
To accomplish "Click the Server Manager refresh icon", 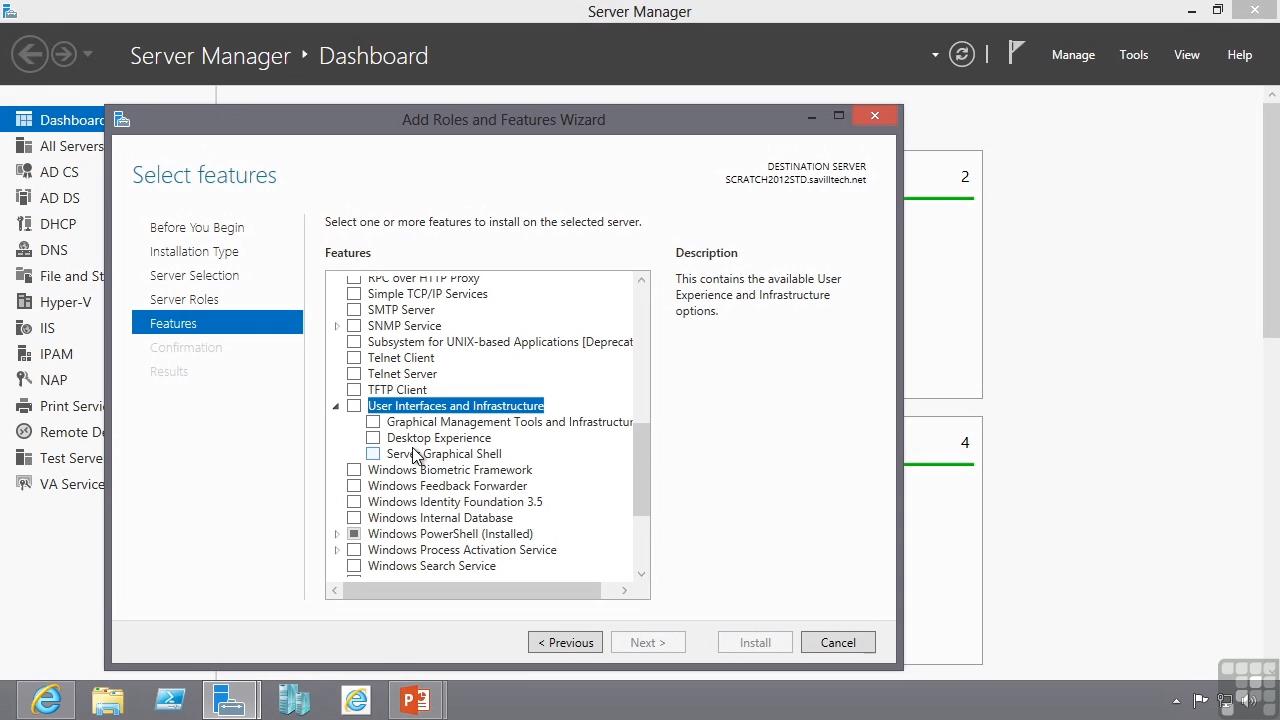I will point(961,55).
